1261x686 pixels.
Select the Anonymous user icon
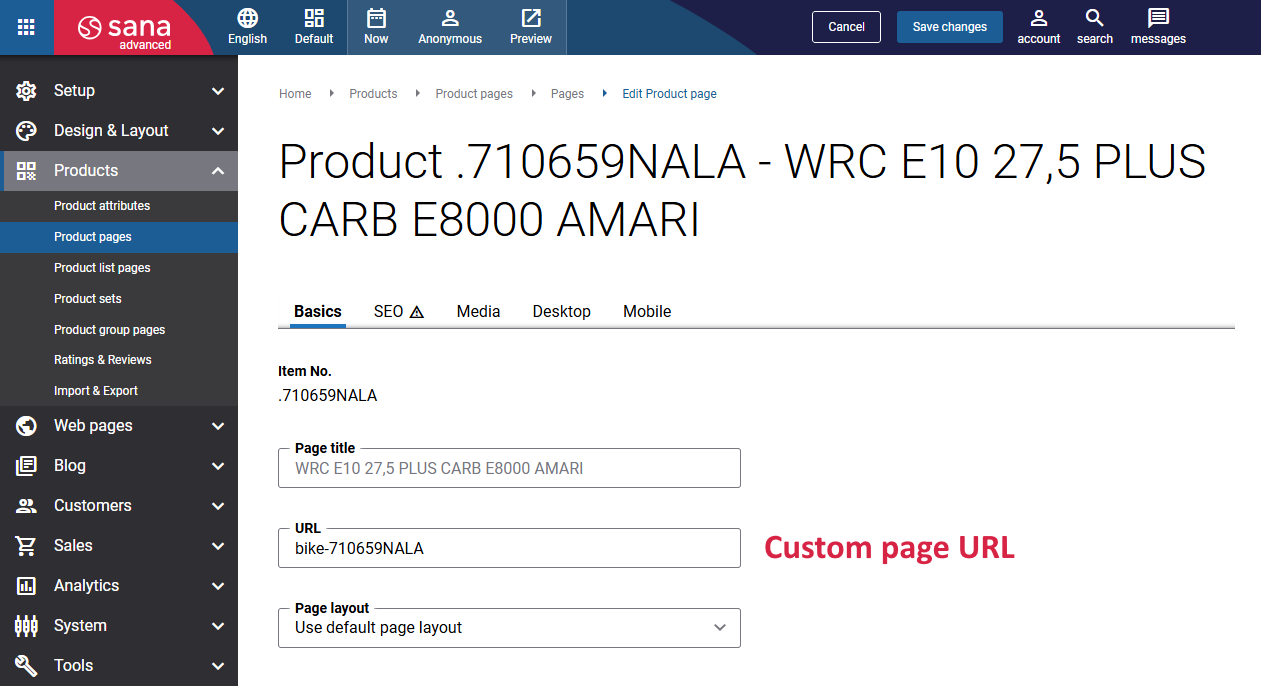click(450, 18)
